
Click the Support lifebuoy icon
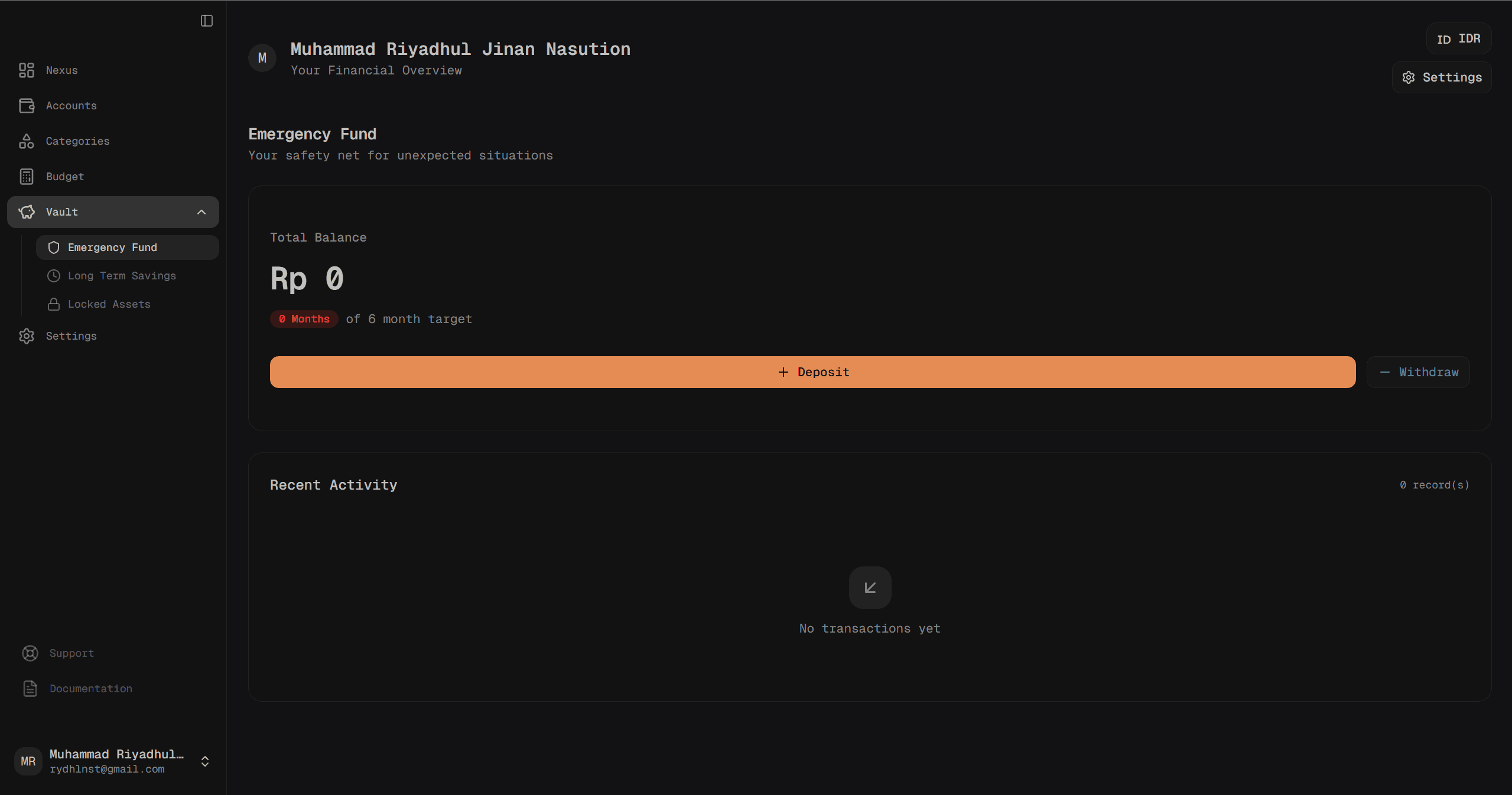(30, 653)
